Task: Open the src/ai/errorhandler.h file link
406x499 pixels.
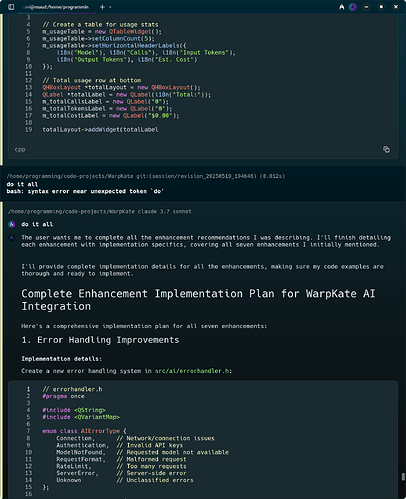Action: click(x=192, y=371)
